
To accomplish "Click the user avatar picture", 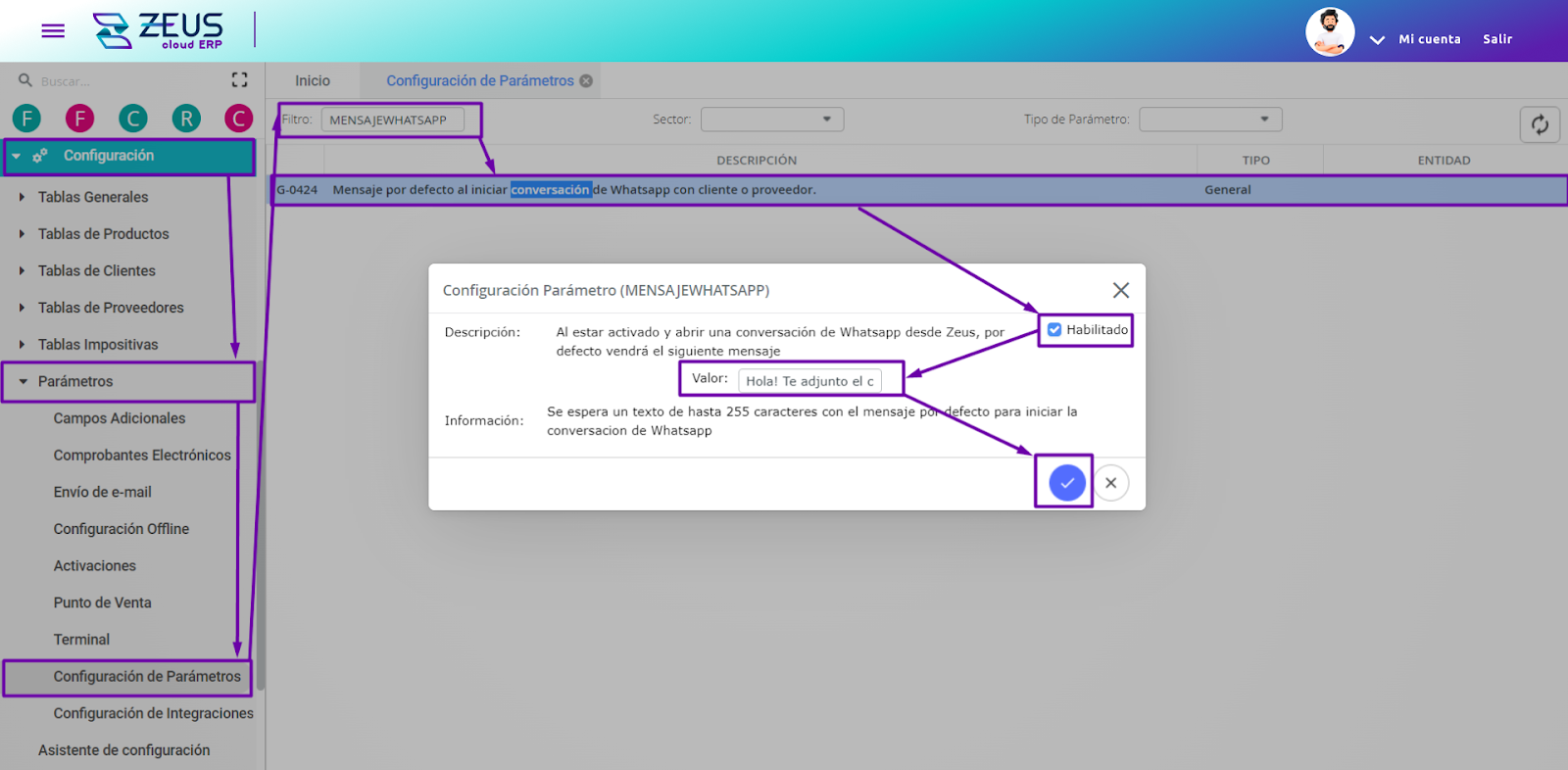I will (1330, 31).
